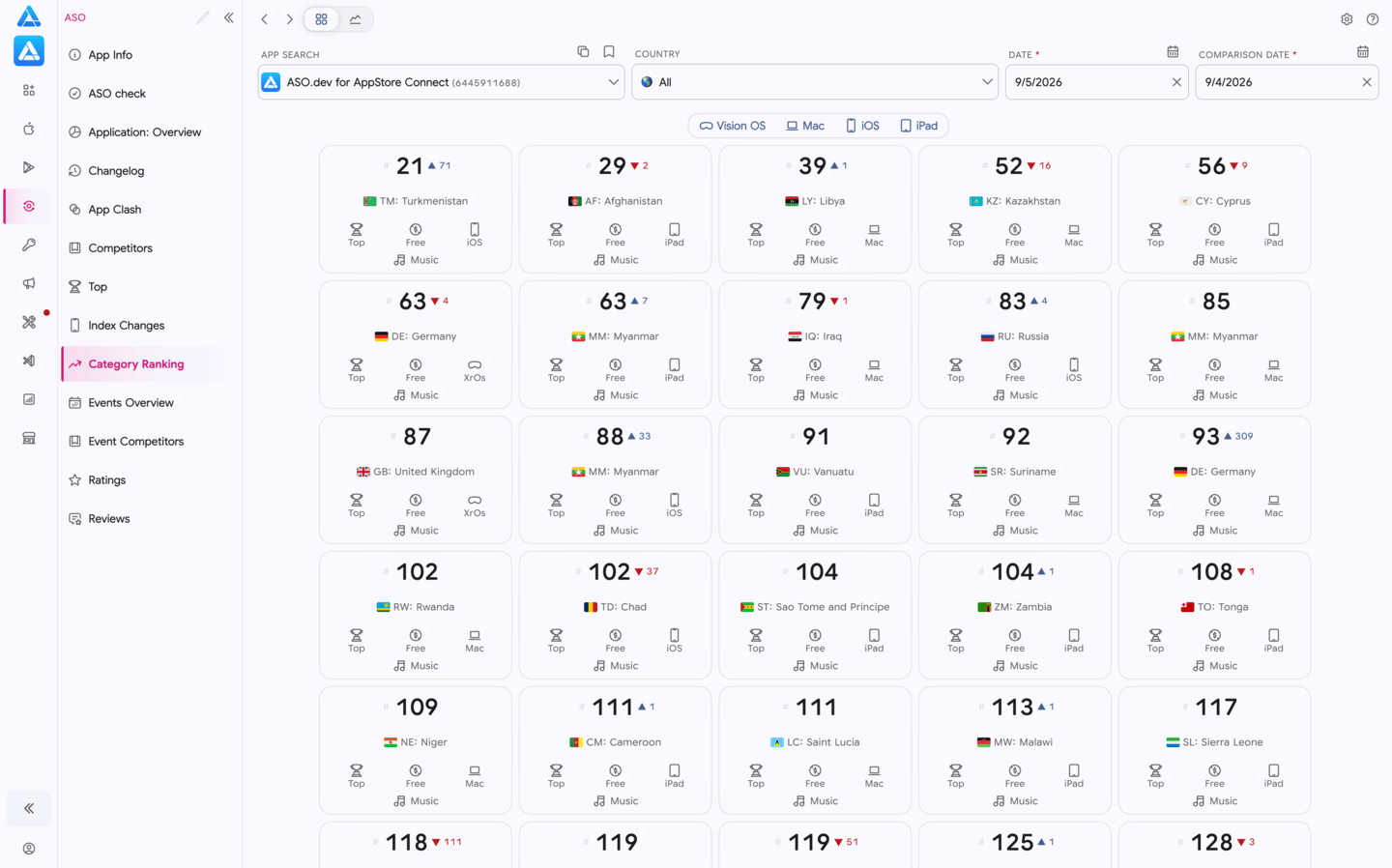
Task: Click the key icon in left rail
Action: pos(29,245)
